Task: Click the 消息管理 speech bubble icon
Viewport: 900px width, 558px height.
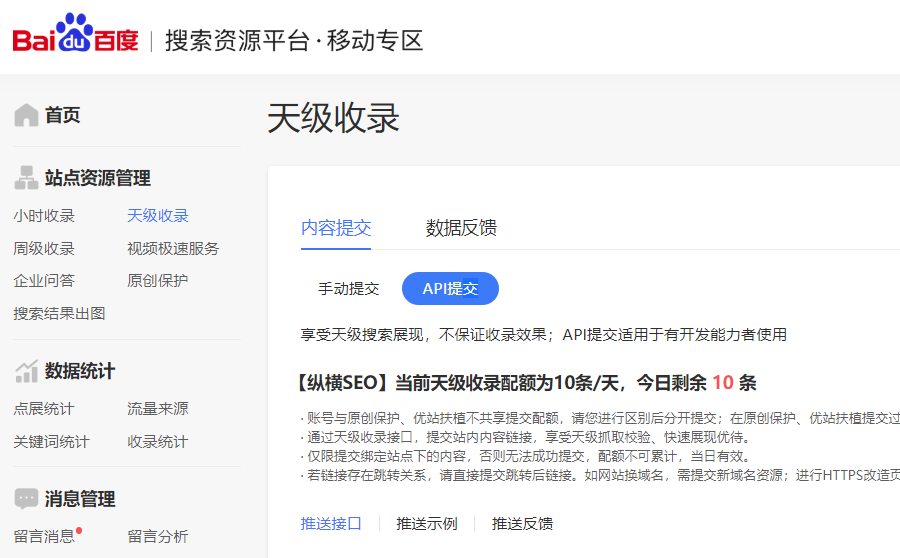Action: (x=26, y=498)
